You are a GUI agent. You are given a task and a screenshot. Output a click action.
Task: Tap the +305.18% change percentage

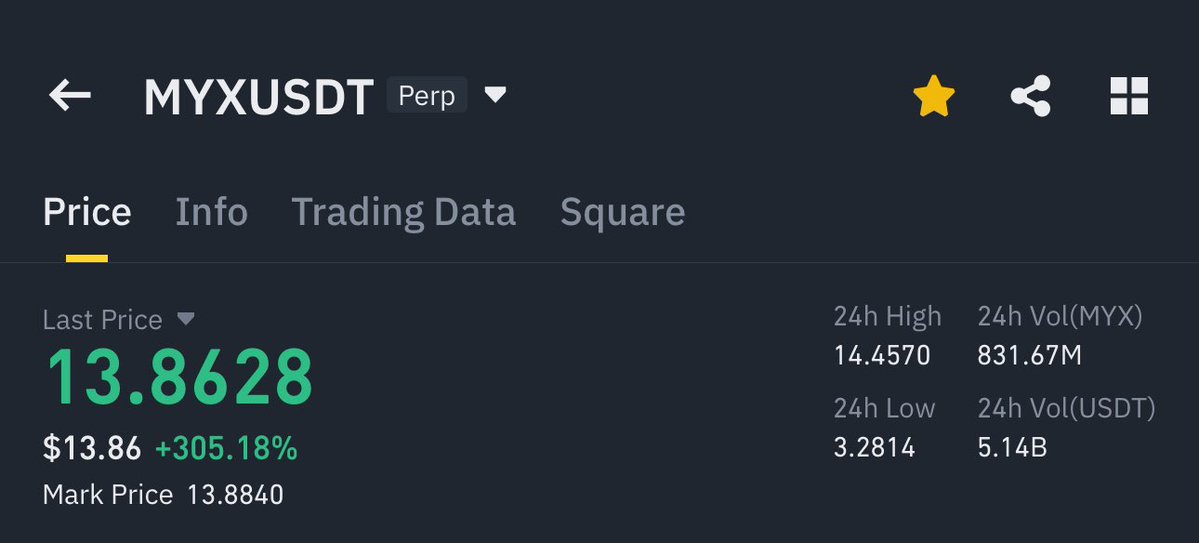[226, 448]
